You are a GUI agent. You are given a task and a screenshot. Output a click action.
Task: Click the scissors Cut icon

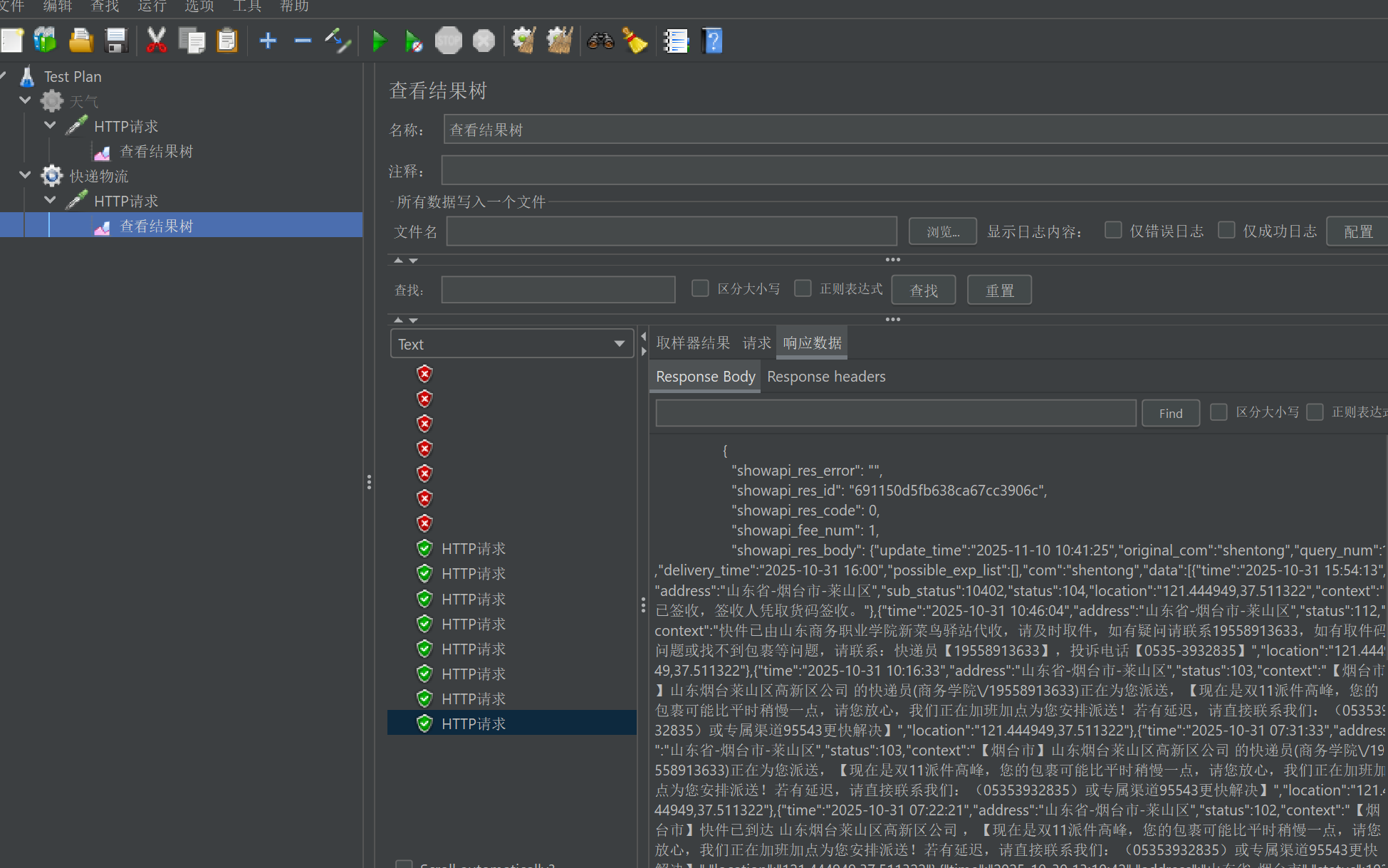tap(156, 41)
